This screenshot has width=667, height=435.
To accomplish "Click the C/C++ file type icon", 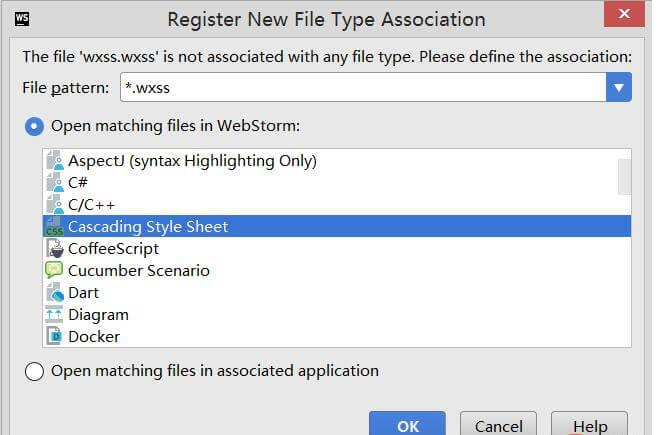I will point(55,205).
